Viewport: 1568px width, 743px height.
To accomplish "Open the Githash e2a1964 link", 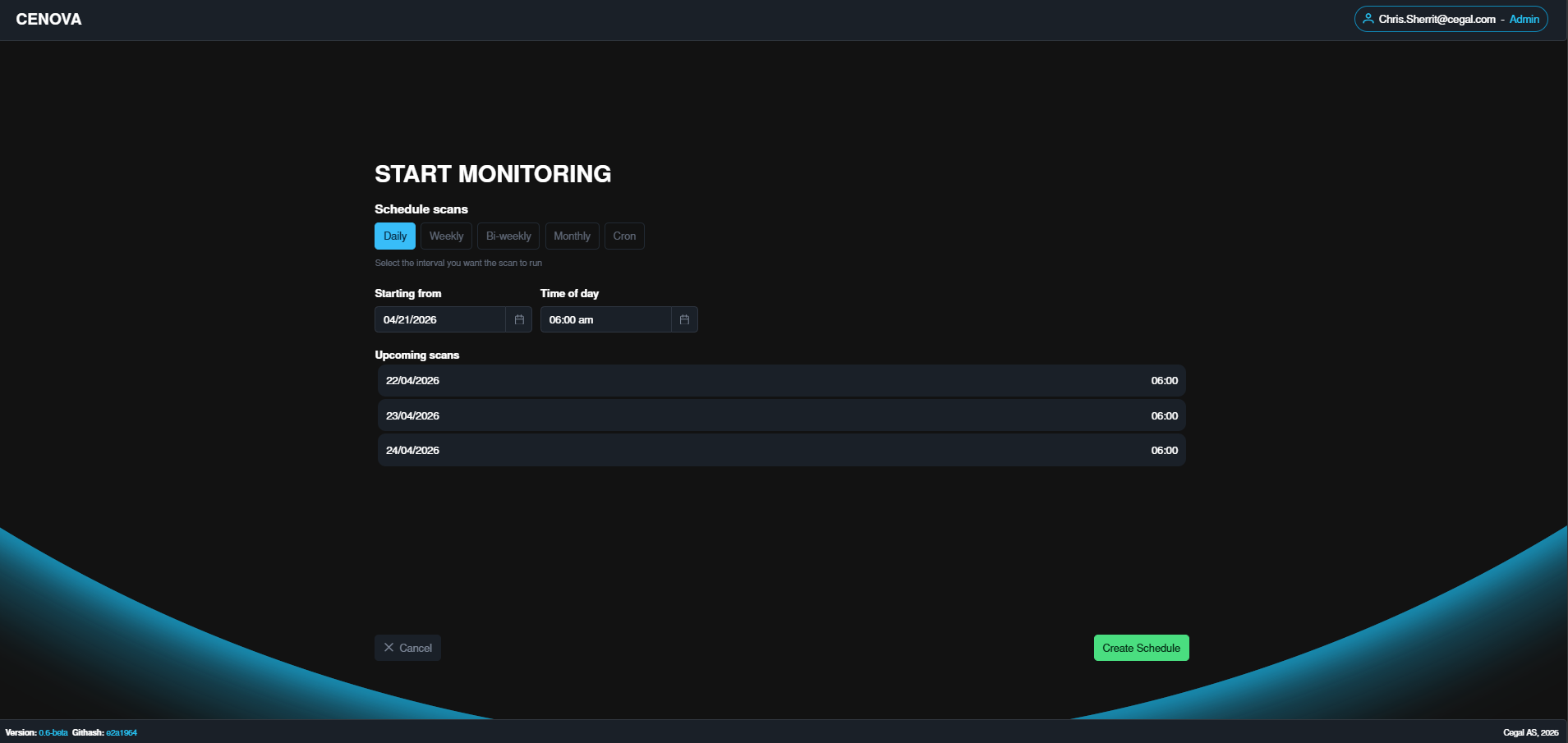I will pyautogui.click(x=122, y=732).
